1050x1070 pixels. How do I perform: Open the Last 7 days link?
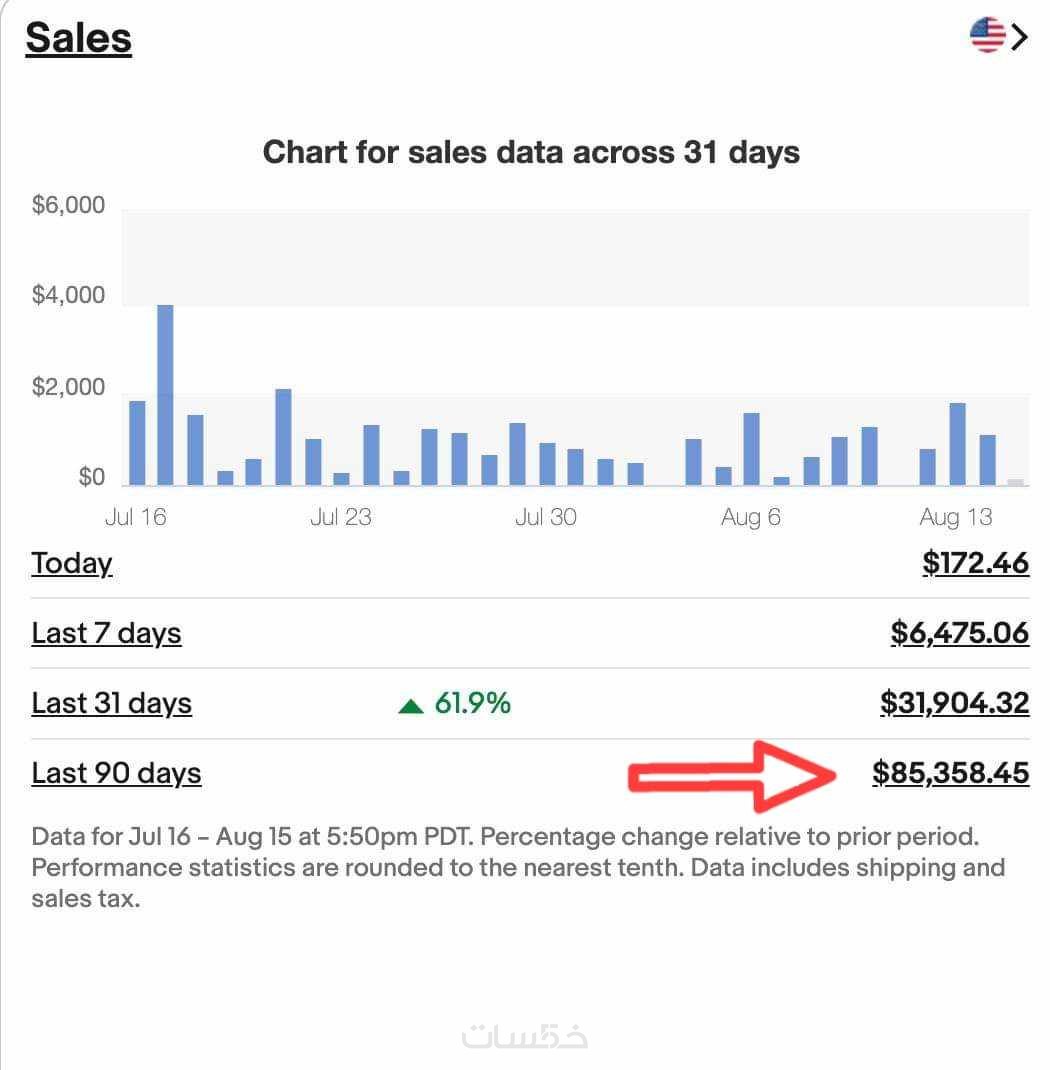point(106,633)
